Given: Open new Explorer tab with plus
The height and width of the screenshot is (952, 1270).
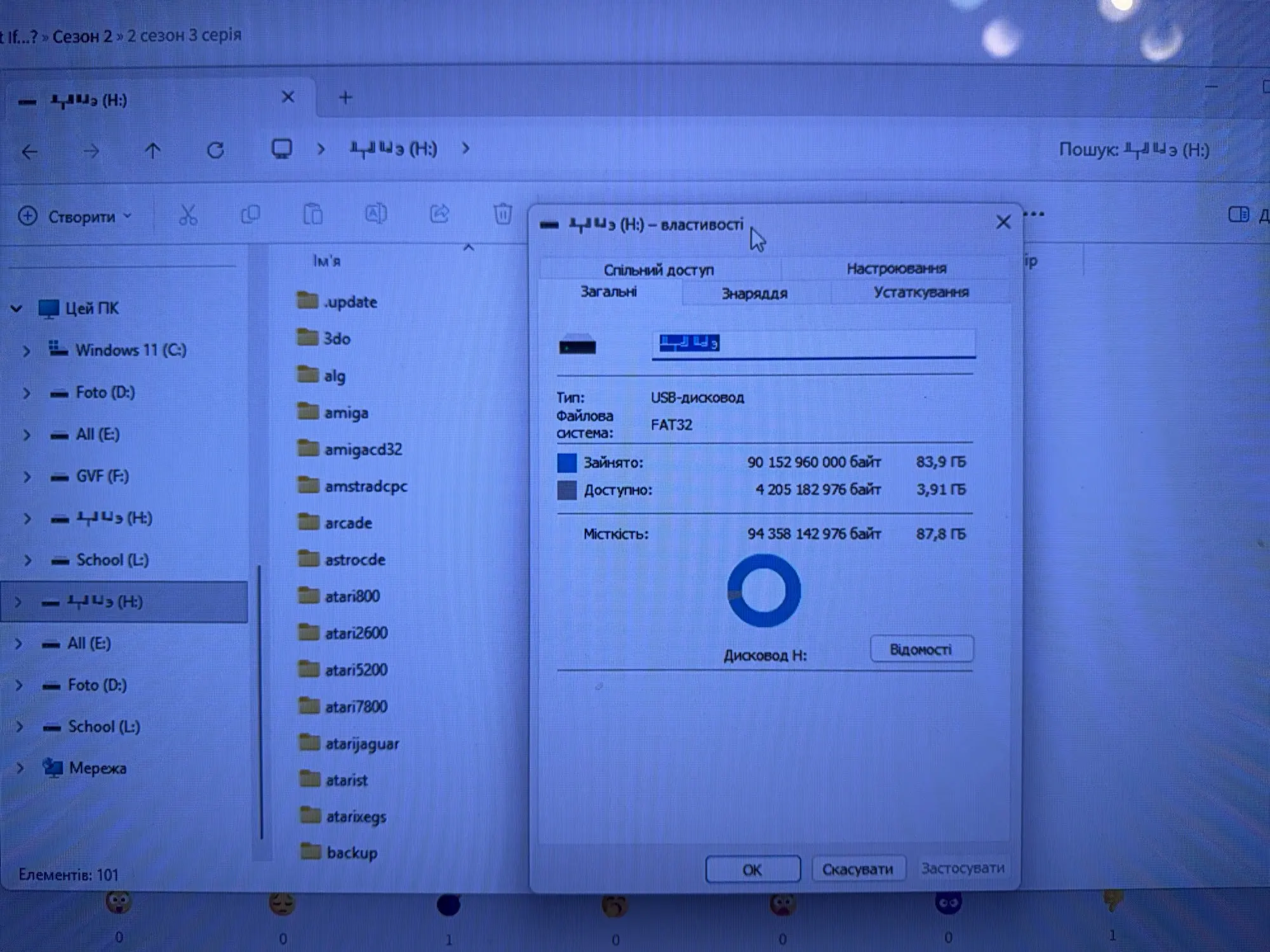Looking at the screenshot, I should pyautogui.click(x=345, y=98).
